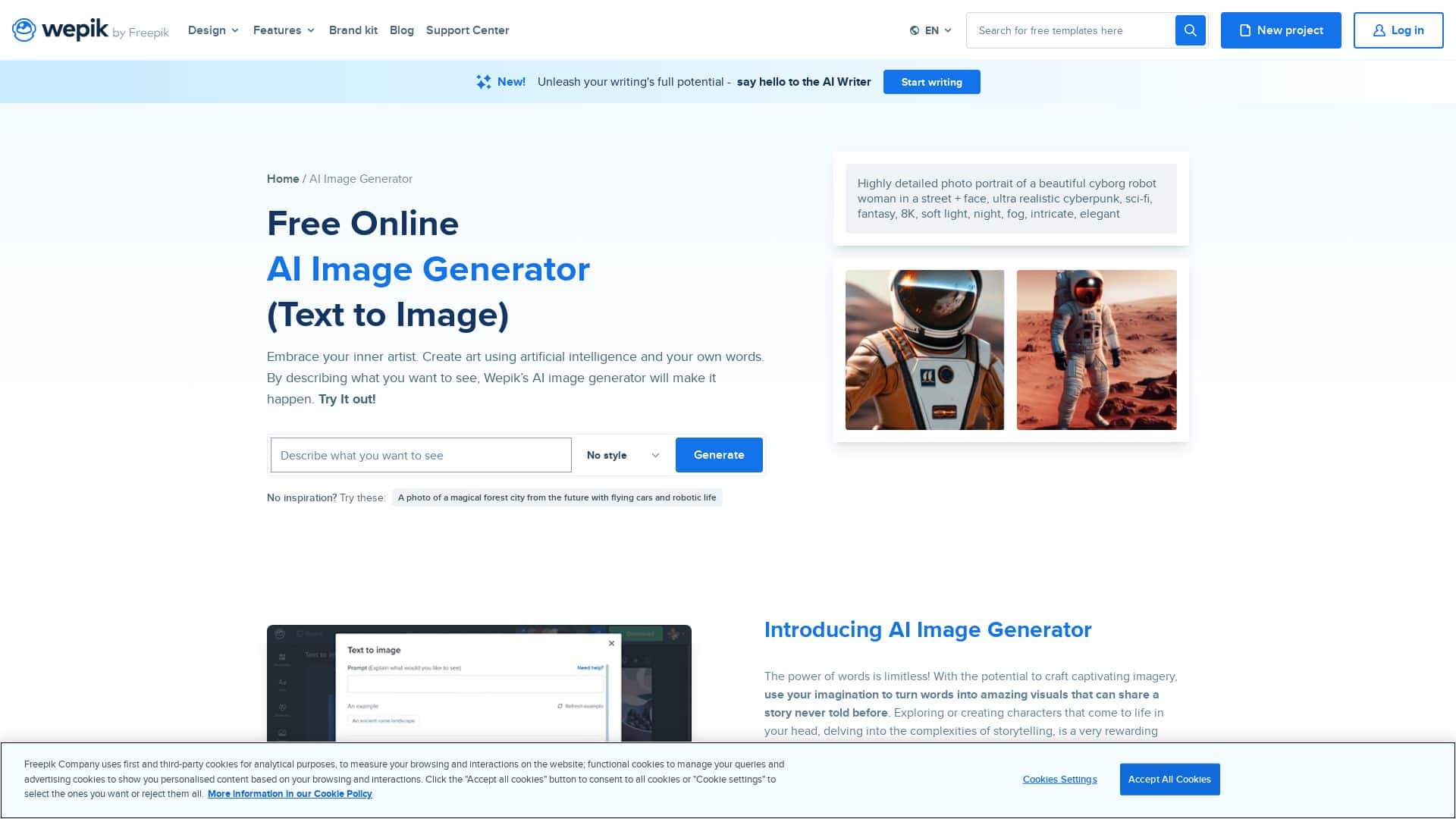
Task: Open Cookies Settings
Action: (x=1059, y=779)
